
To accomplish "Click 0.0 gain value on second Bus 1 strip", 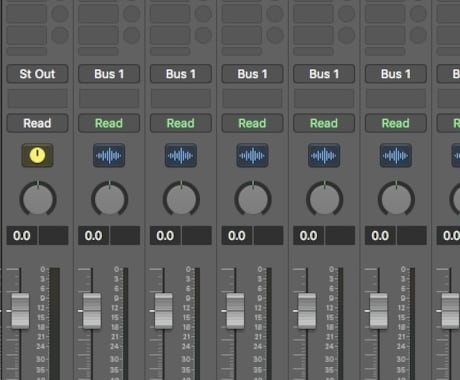I will [165, 236].
